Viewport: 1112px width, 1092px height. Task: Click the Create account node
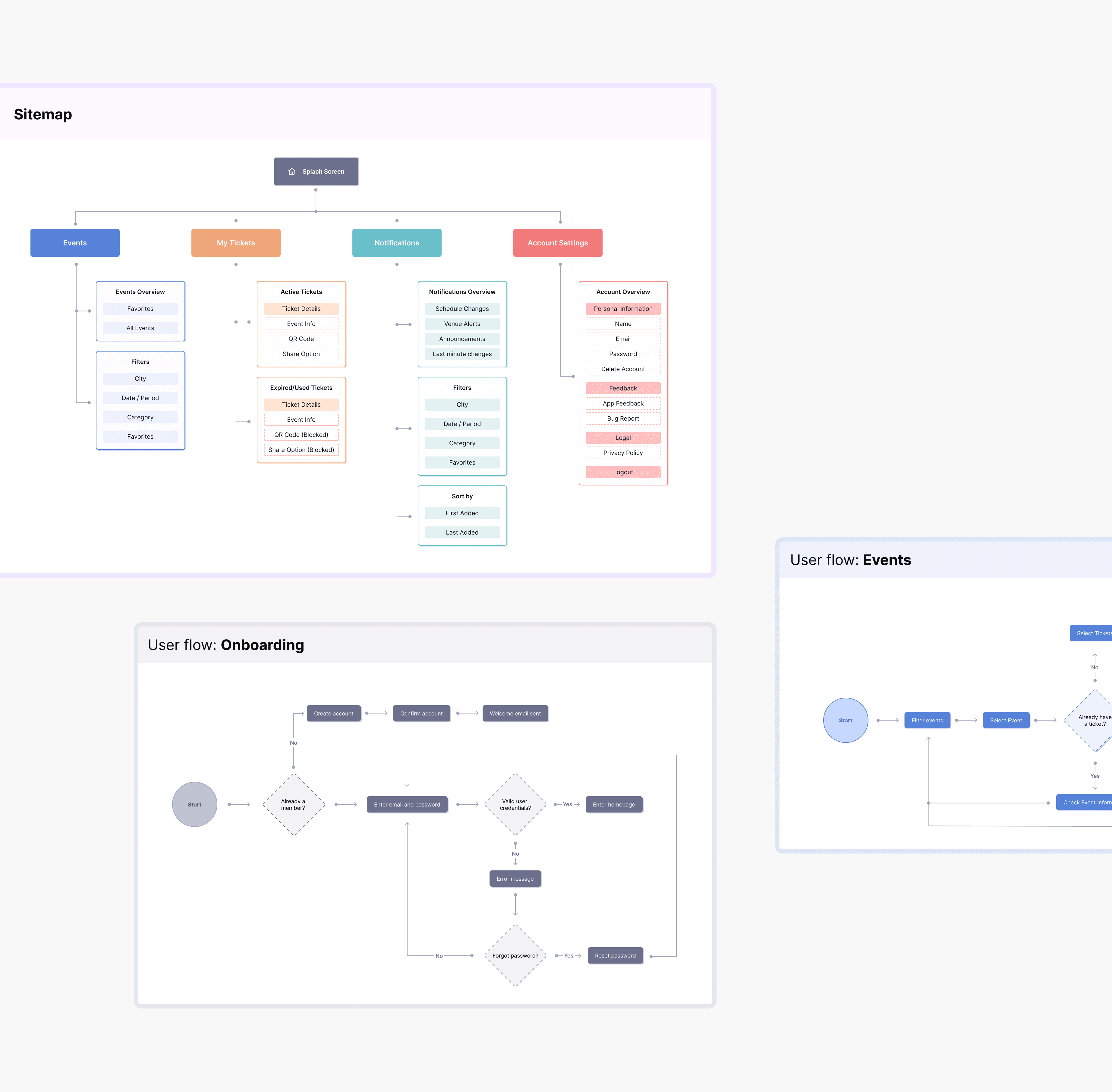[x=333, y=713]
